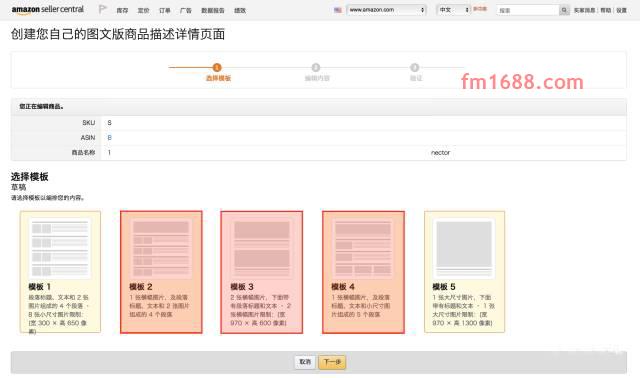Image resolution: width=640 pixels, height=378 pixels.
Task: Expand the 中文 language dropdown
Action: pyautogui.click(x=453, y=10)
